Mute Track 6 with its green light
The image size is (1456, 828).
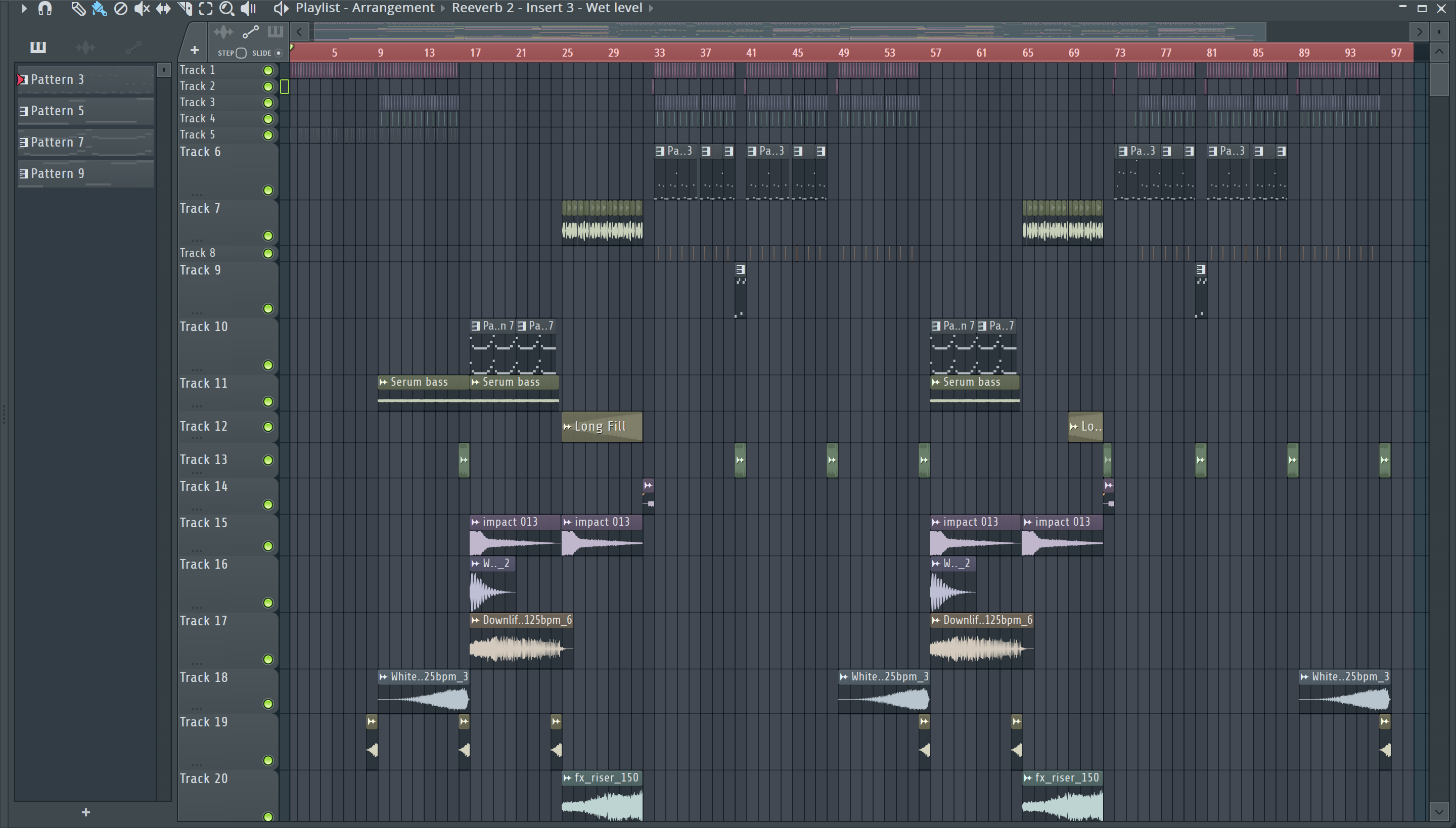(268, 191)
